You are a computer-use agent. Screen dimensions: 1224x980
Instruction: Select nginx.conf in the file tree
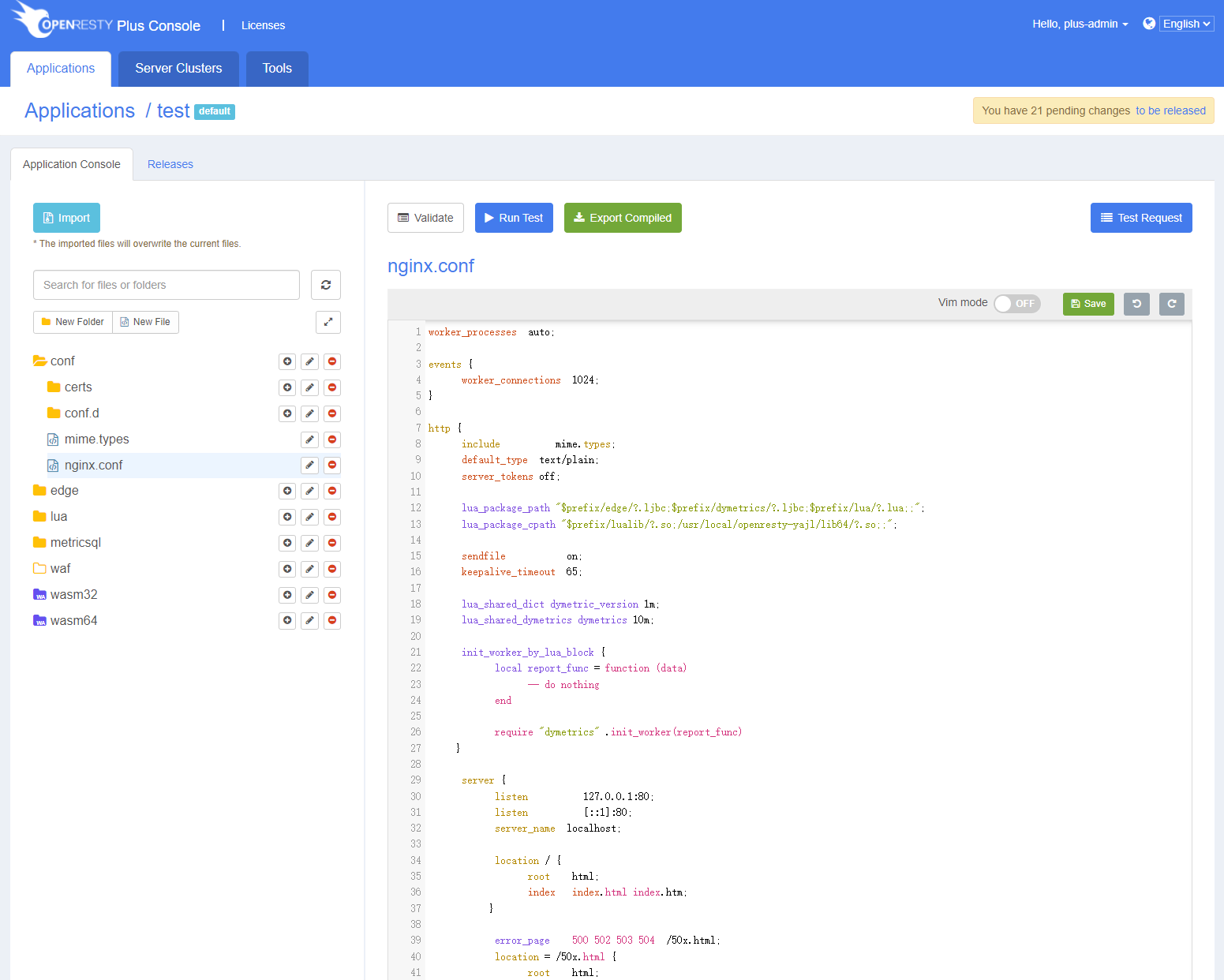click(x=93, y=466)
